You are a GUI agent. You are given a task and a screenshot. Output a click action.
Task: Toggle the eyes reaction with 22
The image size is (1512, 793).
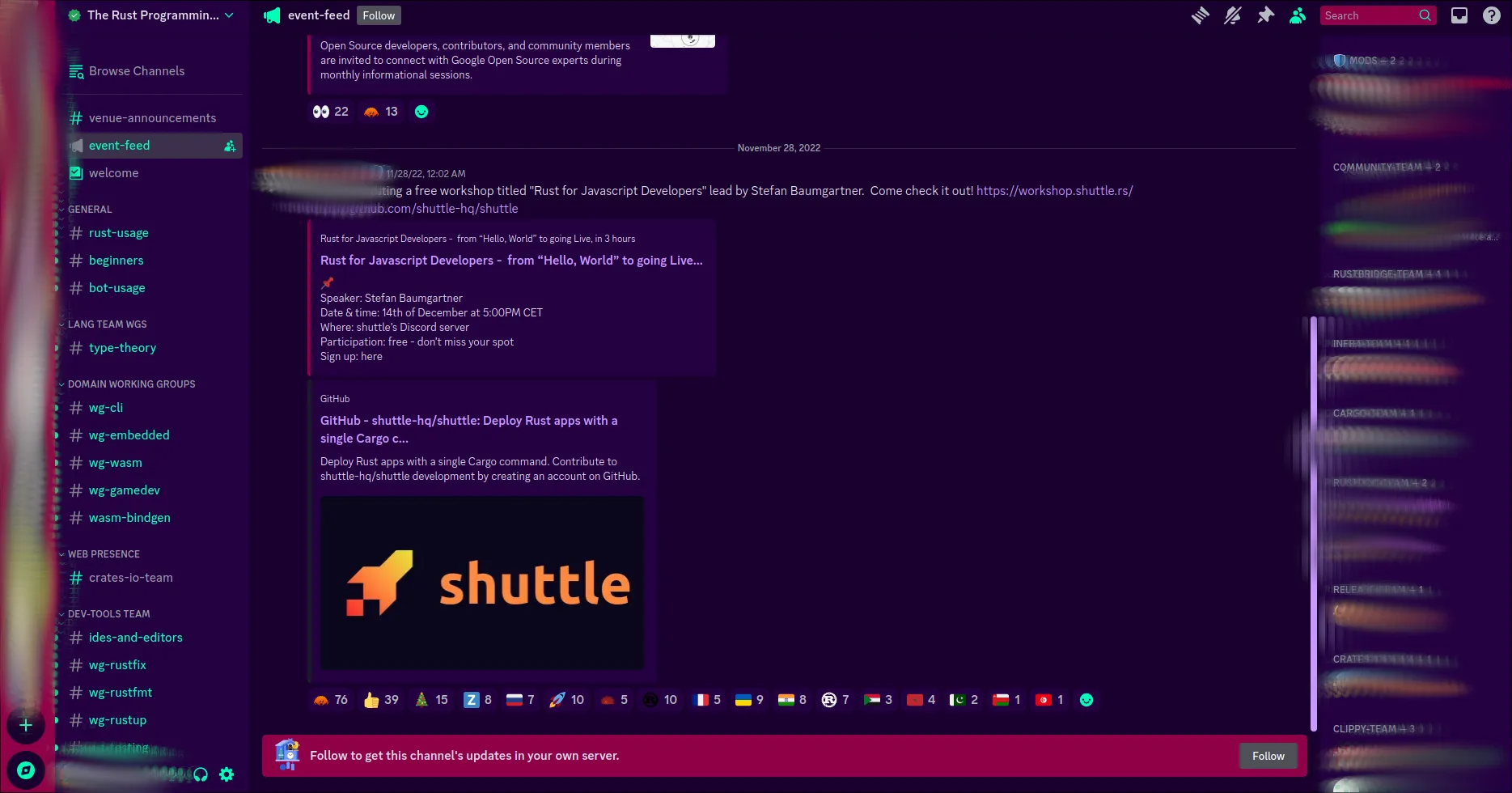click(331, 112)
